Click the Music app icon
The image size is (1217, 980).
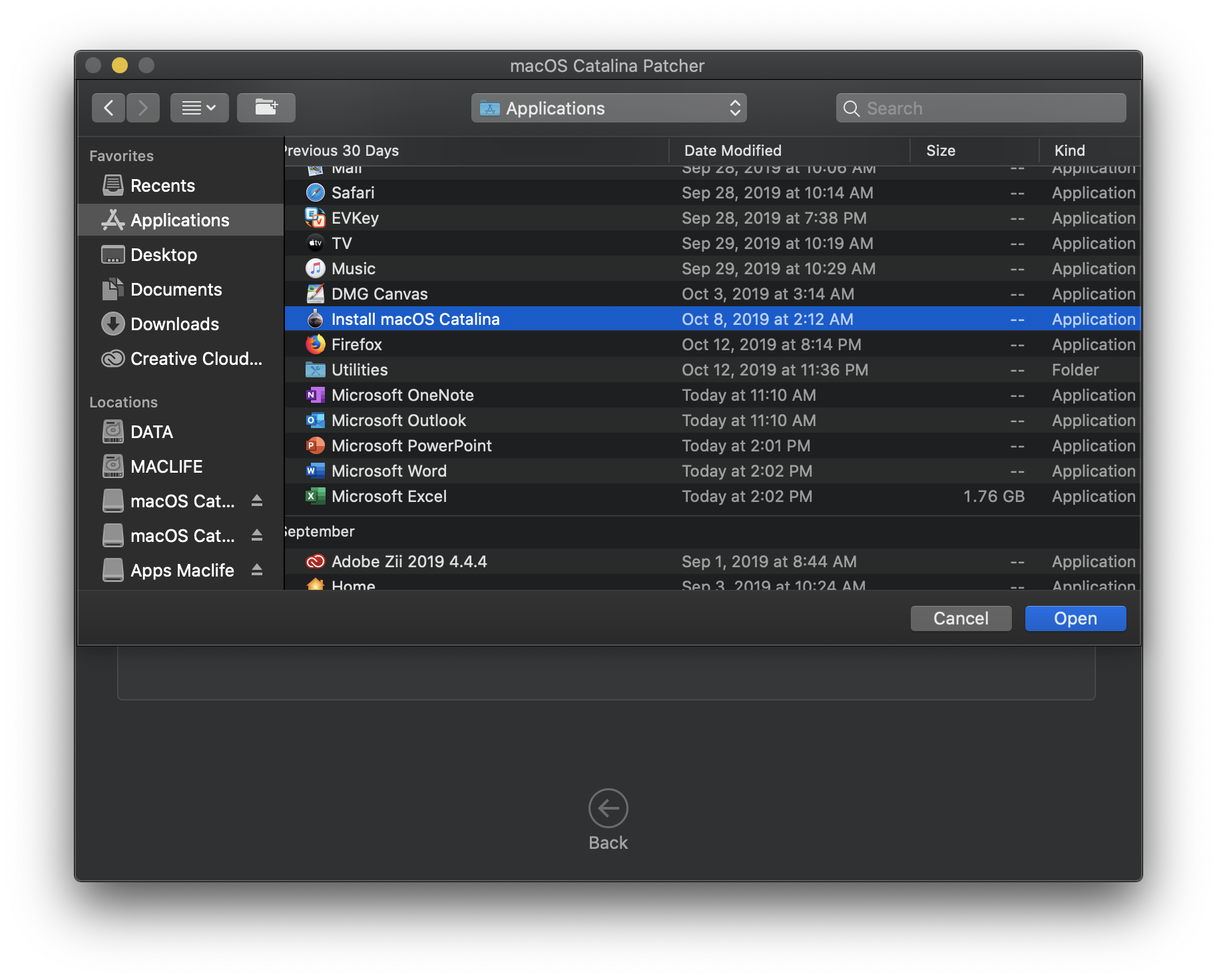pos(316,268)
